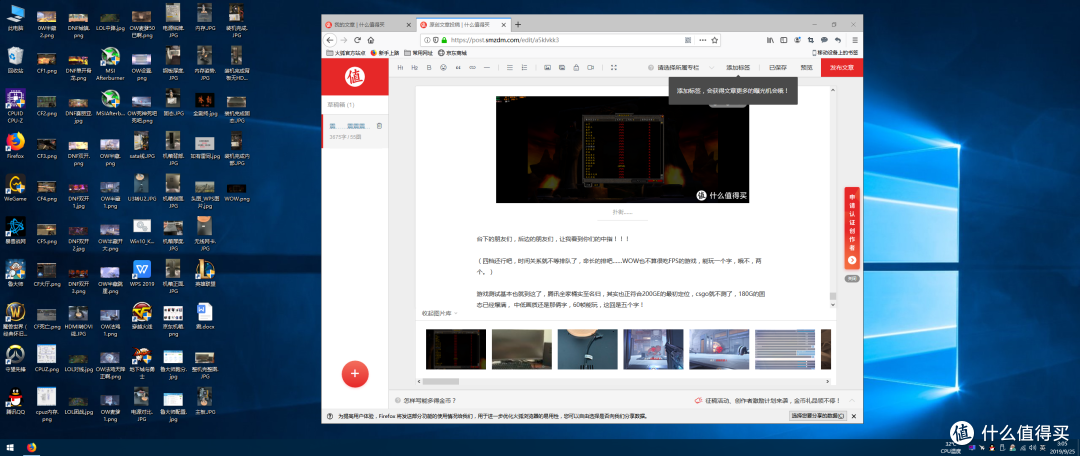Click the red 值 site logo
Image resolution: width=1080 pixels, height=456 pixels.
[x=355, y=76]
